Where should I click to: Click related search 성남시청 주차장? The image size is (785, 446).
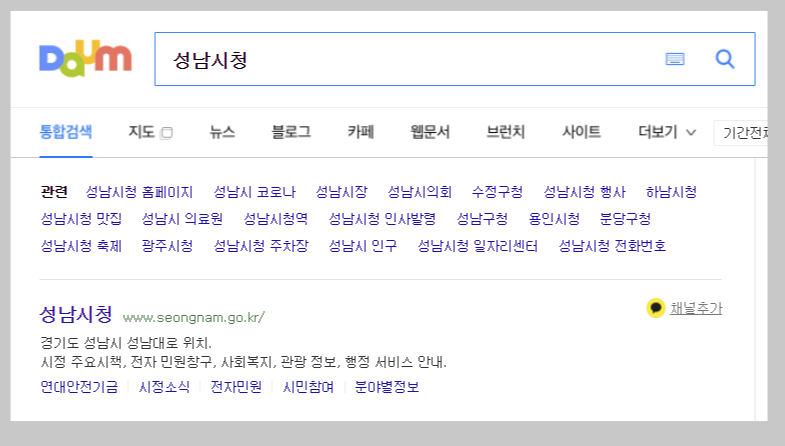tap(261, 246)
